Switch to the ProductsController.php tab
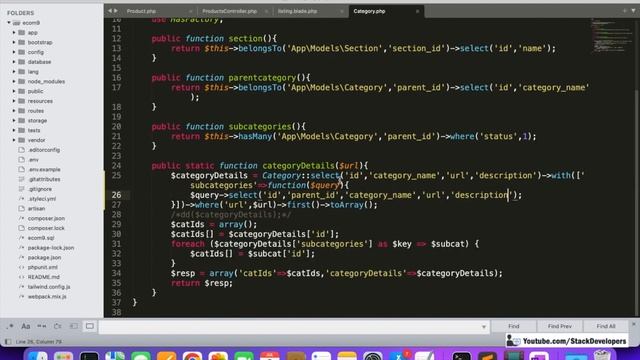This screenshot has width=640, height=360. [x=230, y=11]
